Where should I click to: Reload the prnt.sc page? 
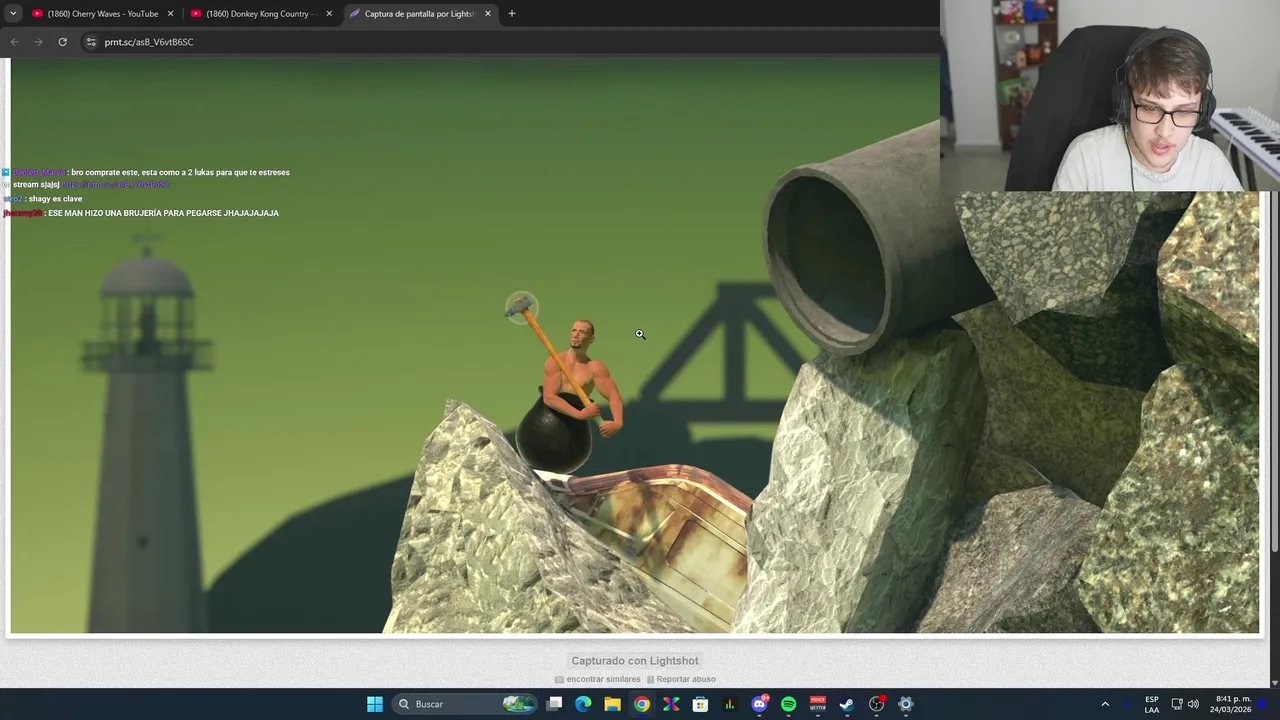(x=62, y=42)
